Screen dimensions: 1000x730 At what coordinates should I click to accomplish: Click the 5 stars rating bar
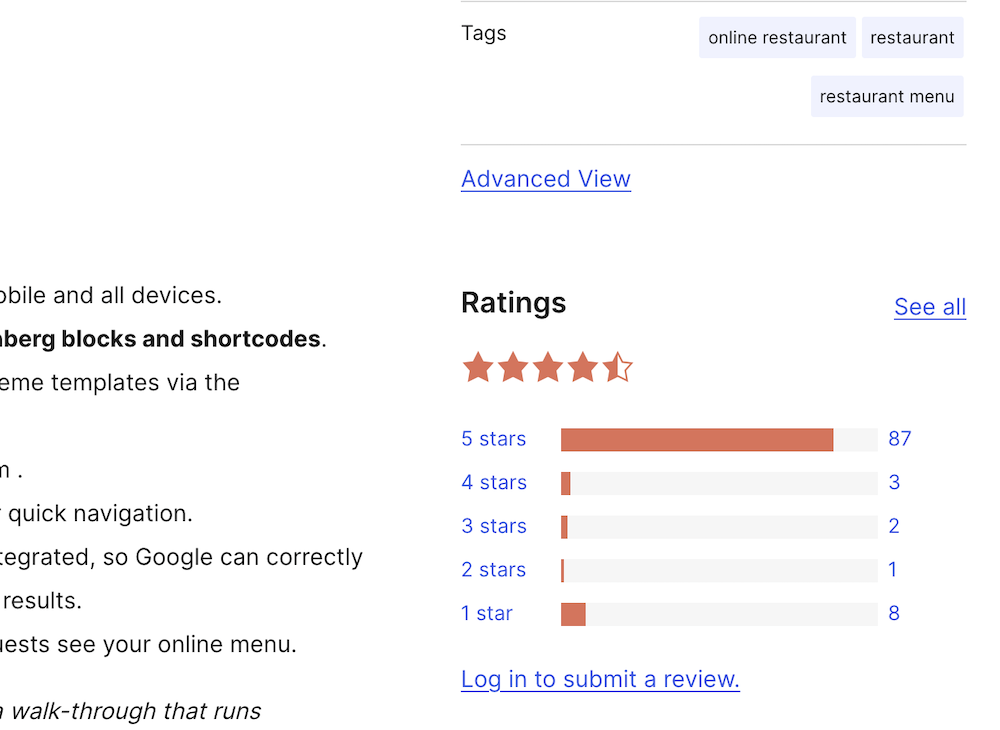719,440
